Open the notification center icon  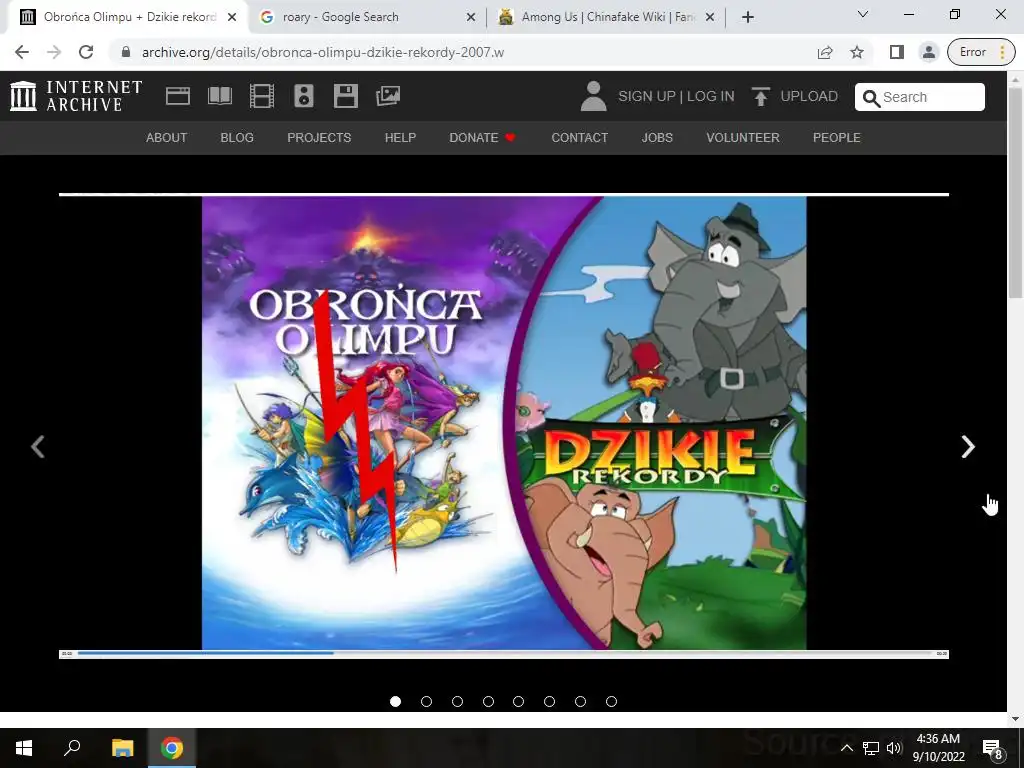coord(993,748)
